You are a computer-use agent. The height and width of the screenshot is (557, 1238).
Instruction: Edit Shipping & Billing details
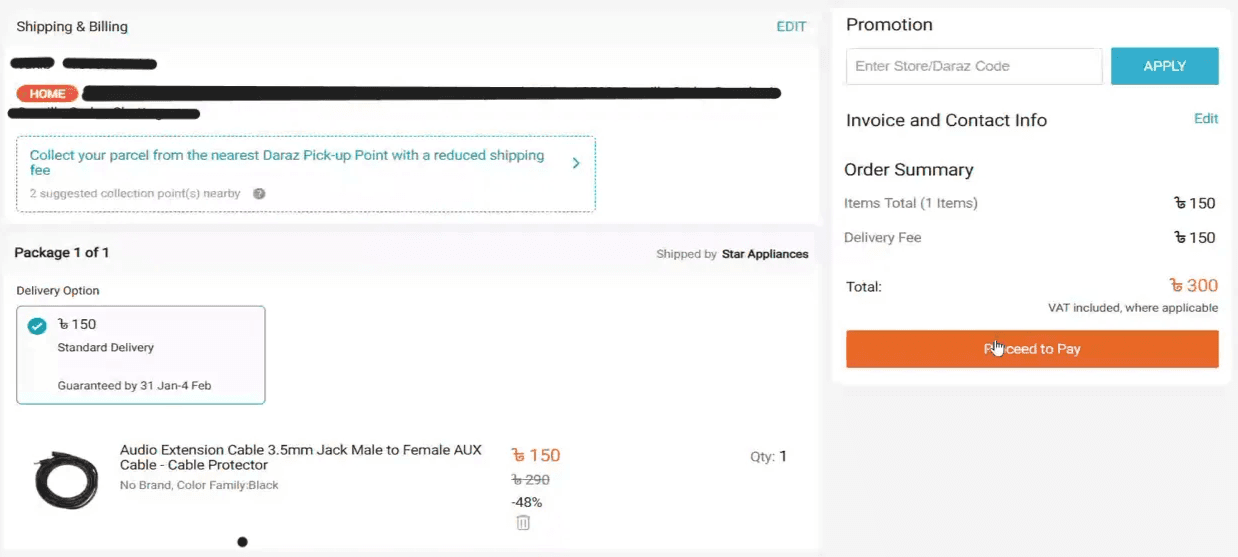pyautogui.click(x=791, y=27)
